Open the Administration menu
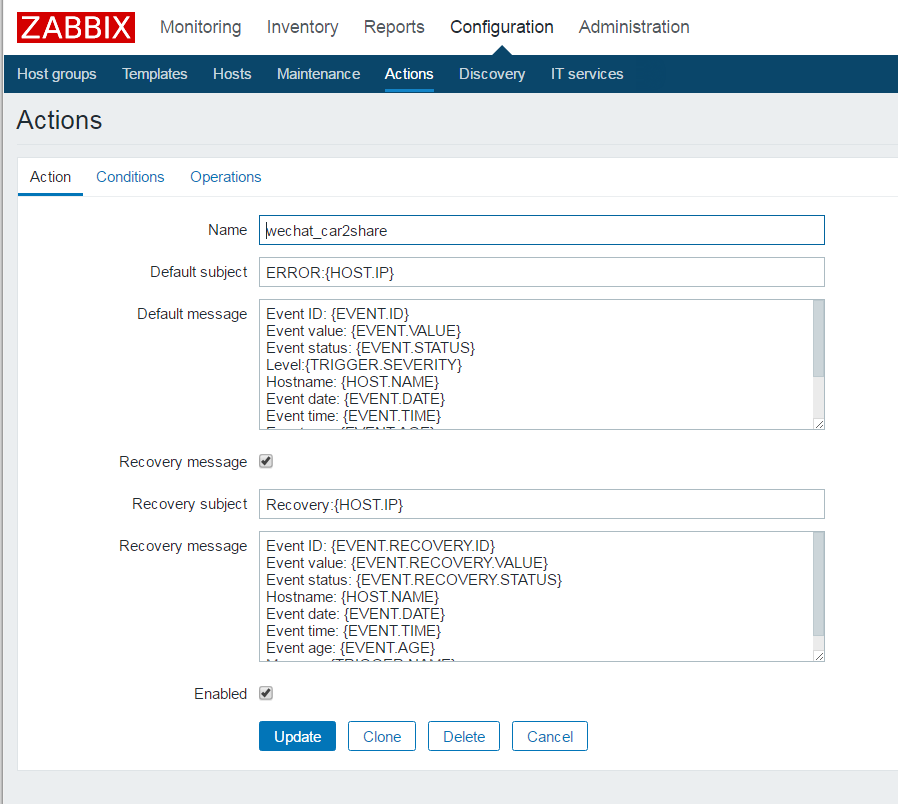The image size is (898, 804). (634, 27)
